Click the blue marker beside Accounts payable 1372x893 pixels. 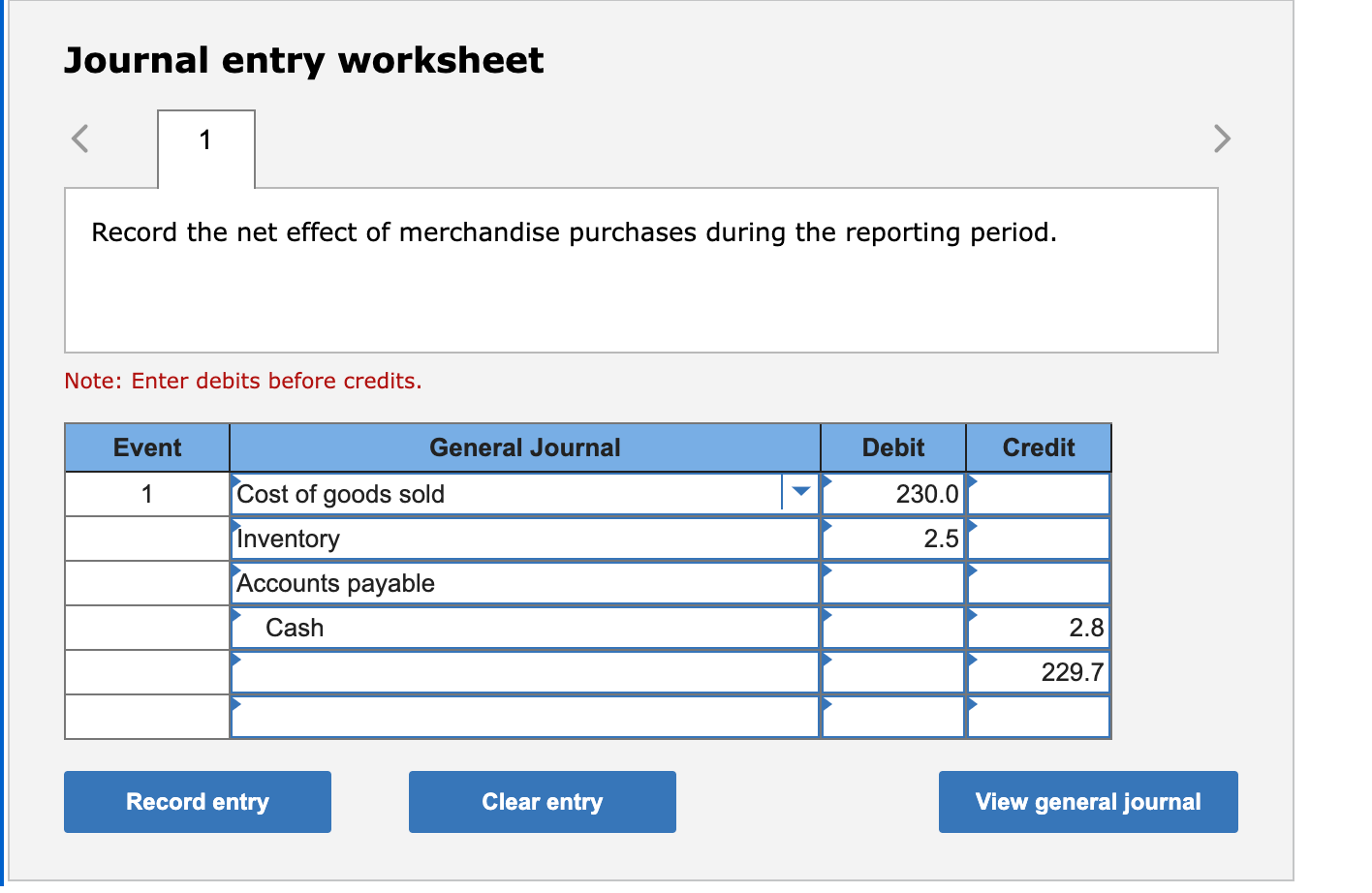[x=234, y=571]
